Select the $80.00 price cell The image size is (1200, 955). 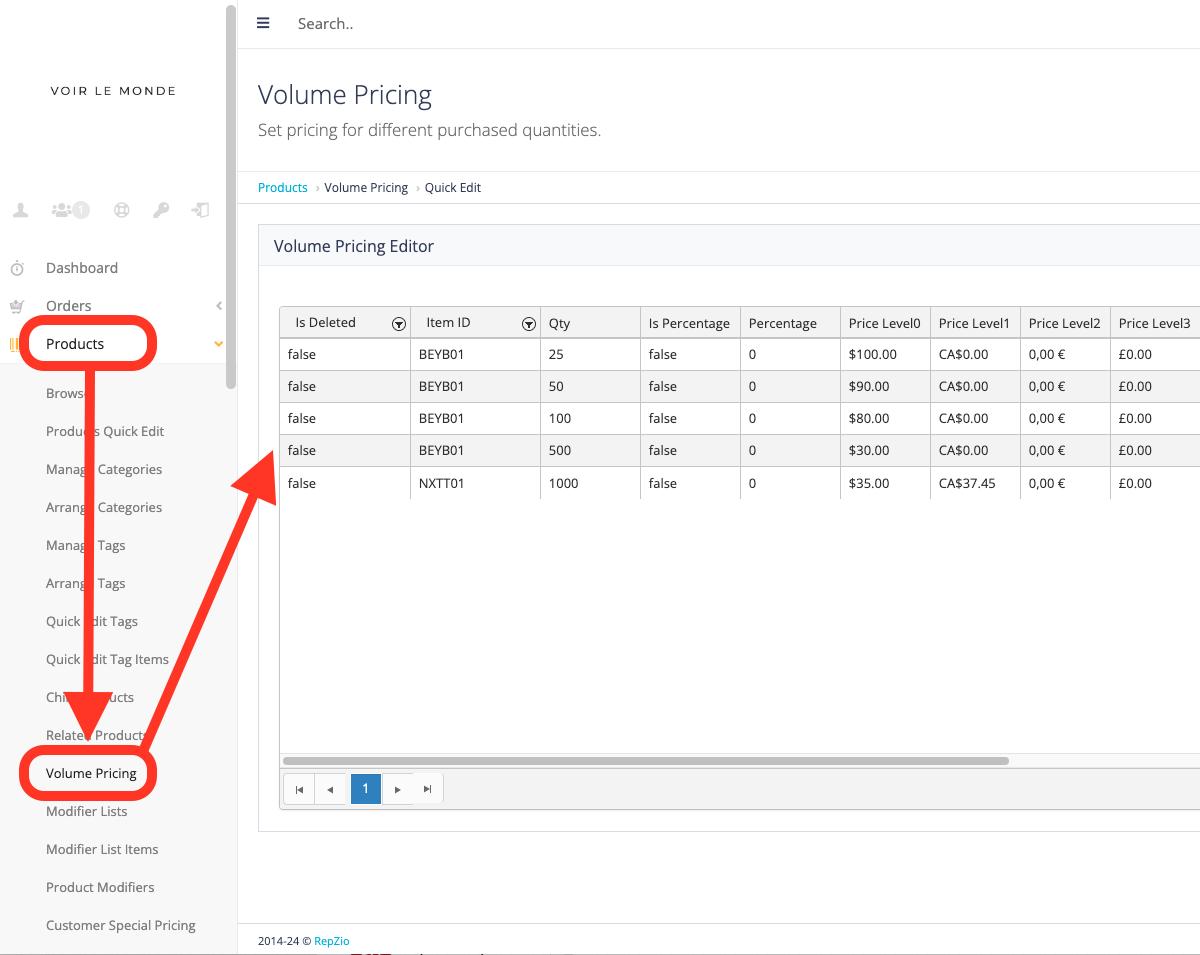tap(885, 418)
